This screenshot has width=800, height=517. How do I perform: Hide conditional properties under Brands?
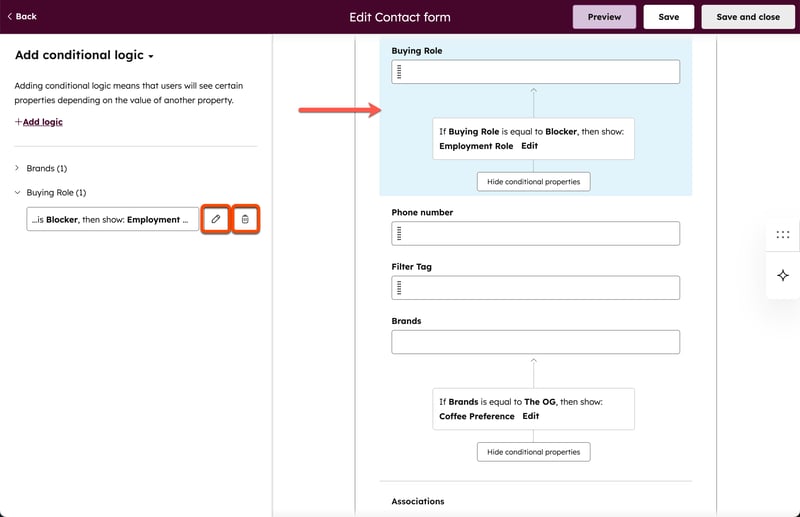533,452
